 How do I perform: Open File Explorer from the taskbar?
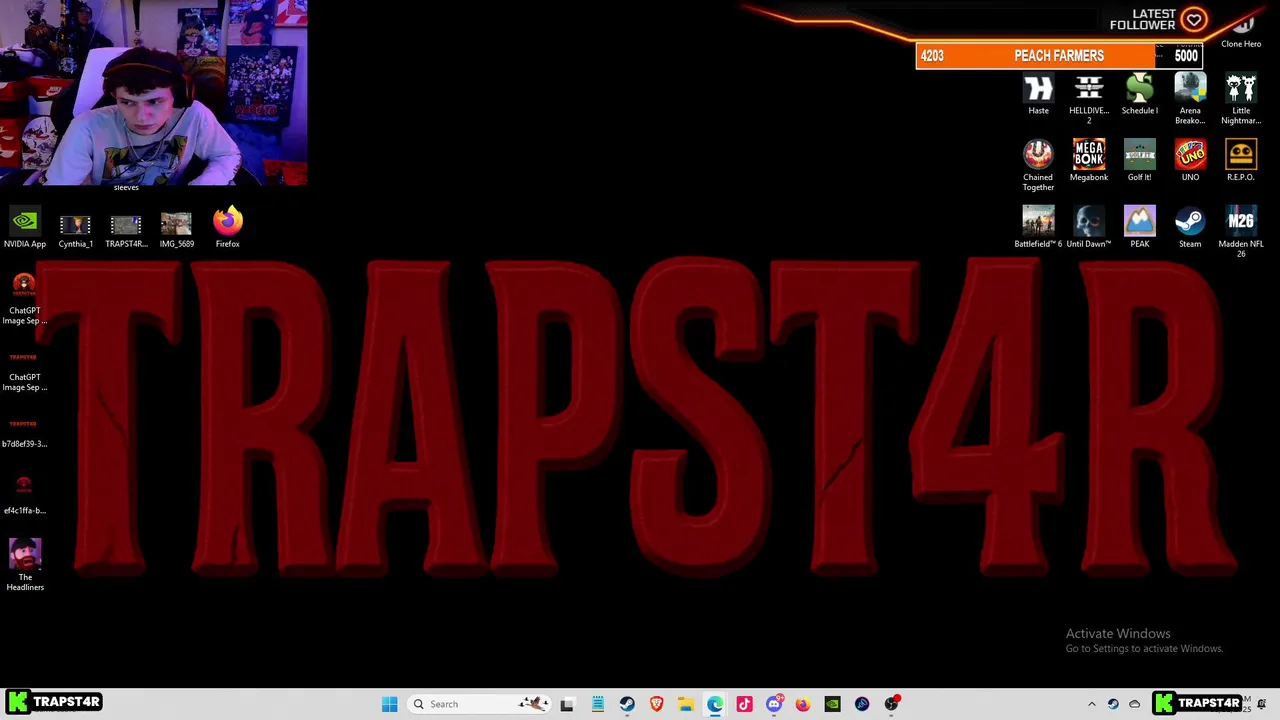coord(685,704)
